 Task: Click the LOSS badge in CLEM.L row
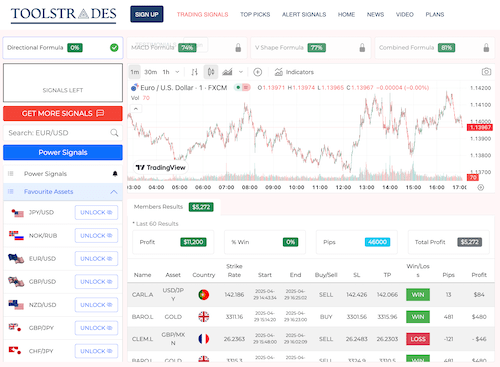point(418,339)
